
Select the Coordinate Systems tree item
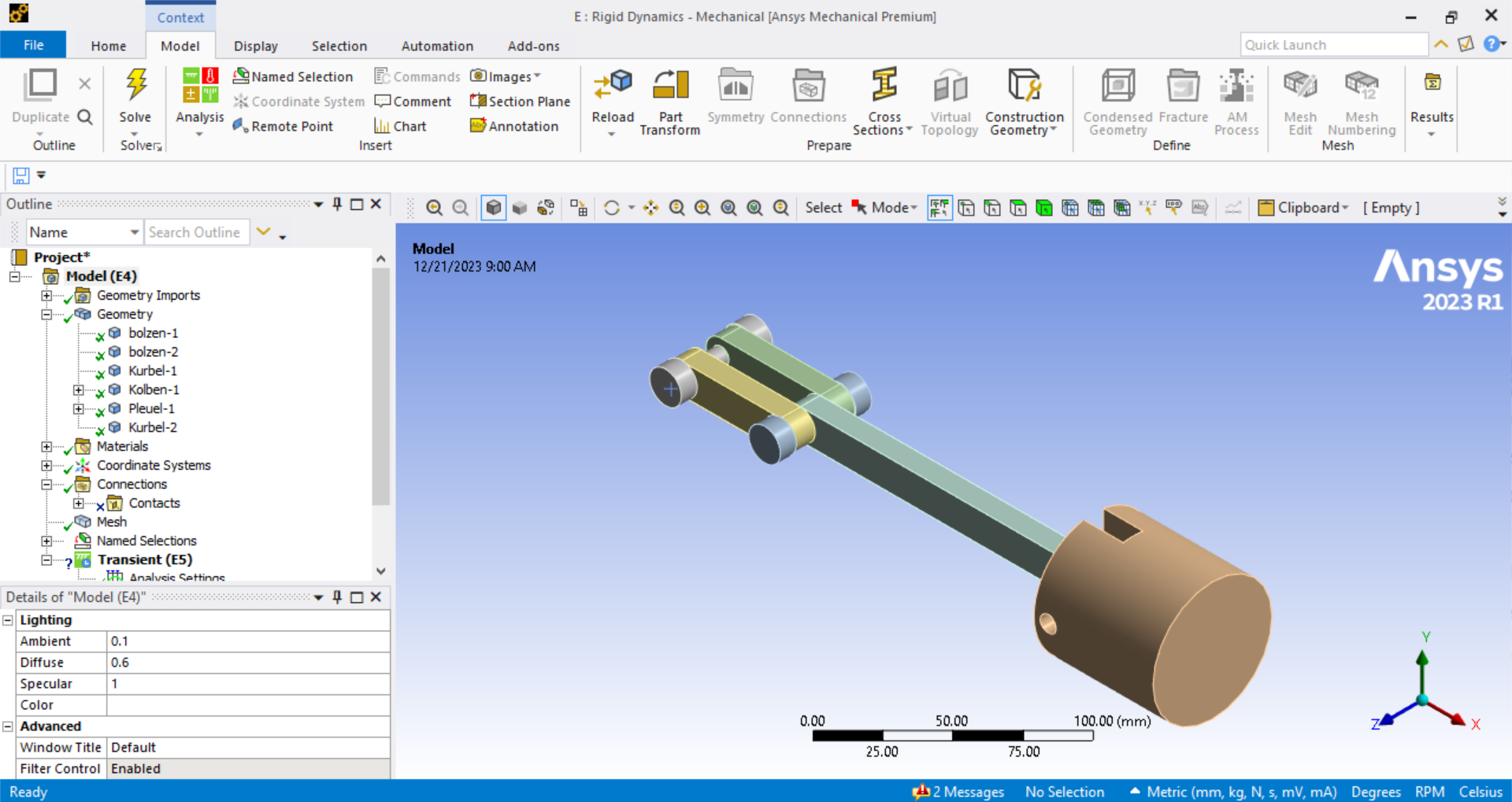coord(154,465)
